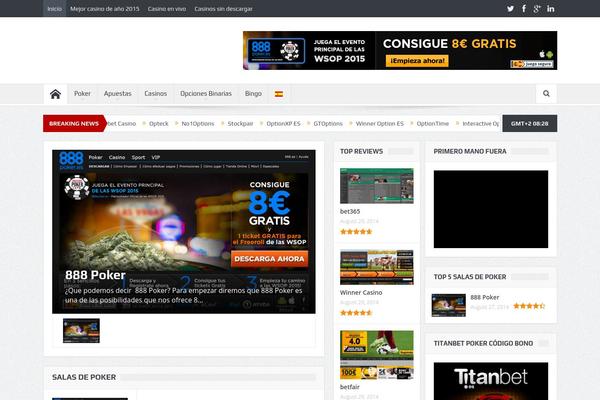This screenshot has width=600, height=400.
Task: Click bet365 star rating
Action: 356,232
